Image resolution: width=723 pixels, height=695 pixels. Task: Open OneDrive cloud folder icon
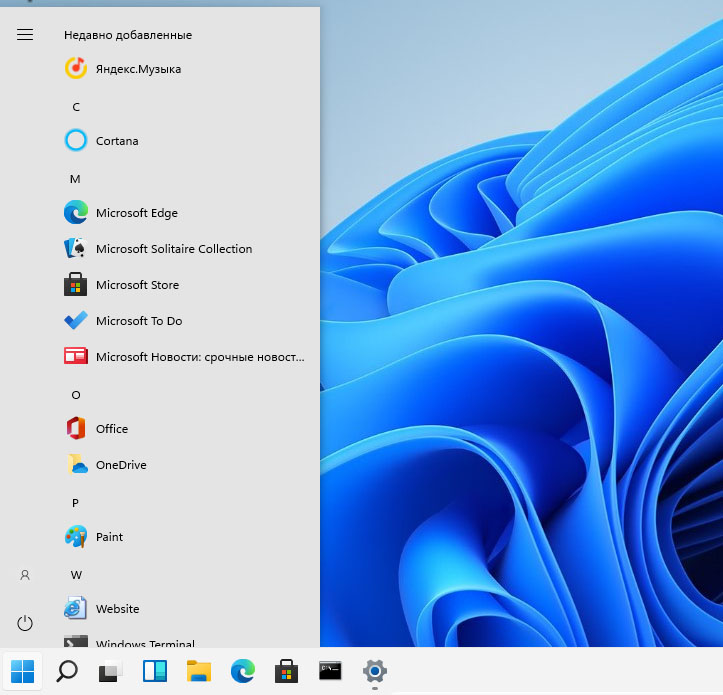[x=77, y=464]
